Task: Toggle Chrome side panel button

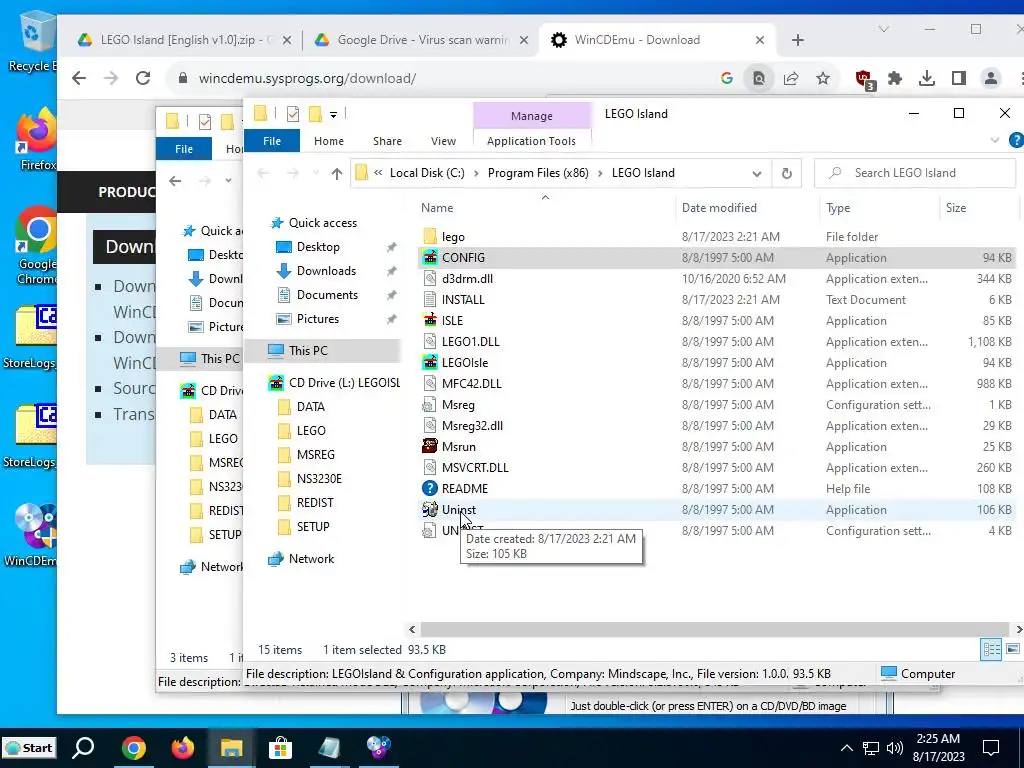Action: (959, 78)
